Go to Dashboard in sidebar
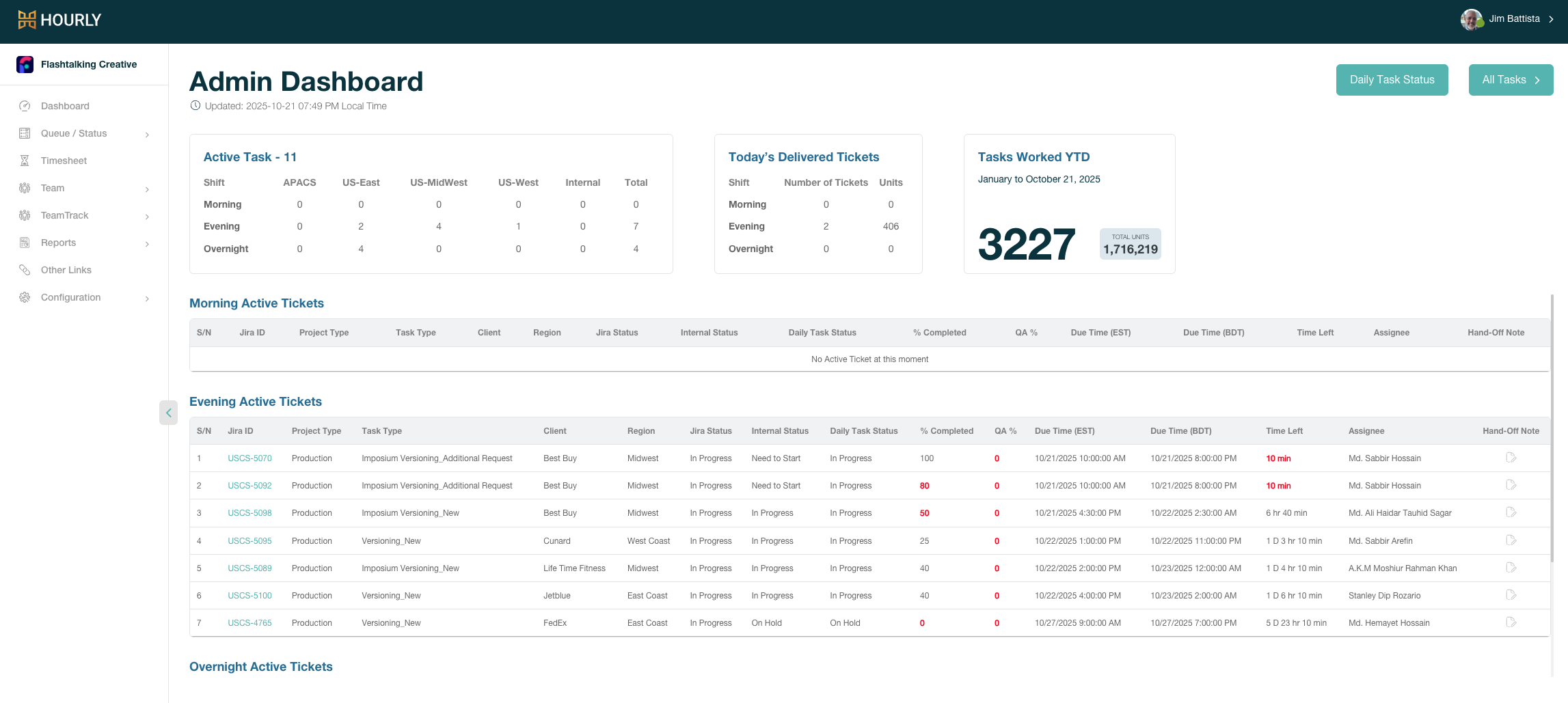This screenshot has width=1568, height=703. [x=65, y=106]
